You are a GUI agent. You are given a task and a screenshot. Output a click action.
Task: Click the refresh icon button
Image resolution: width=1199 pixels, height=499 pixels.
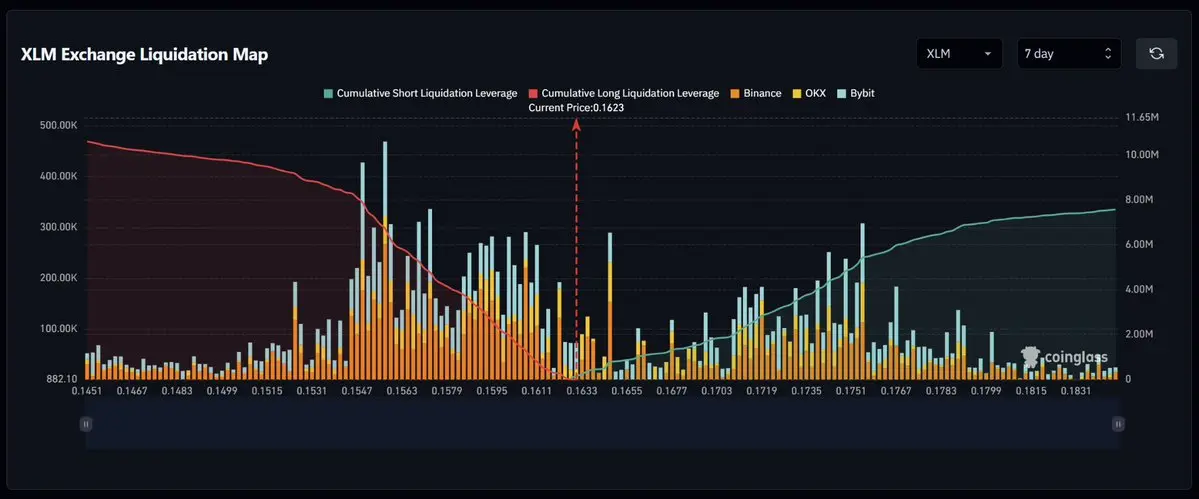[1156, 53]
